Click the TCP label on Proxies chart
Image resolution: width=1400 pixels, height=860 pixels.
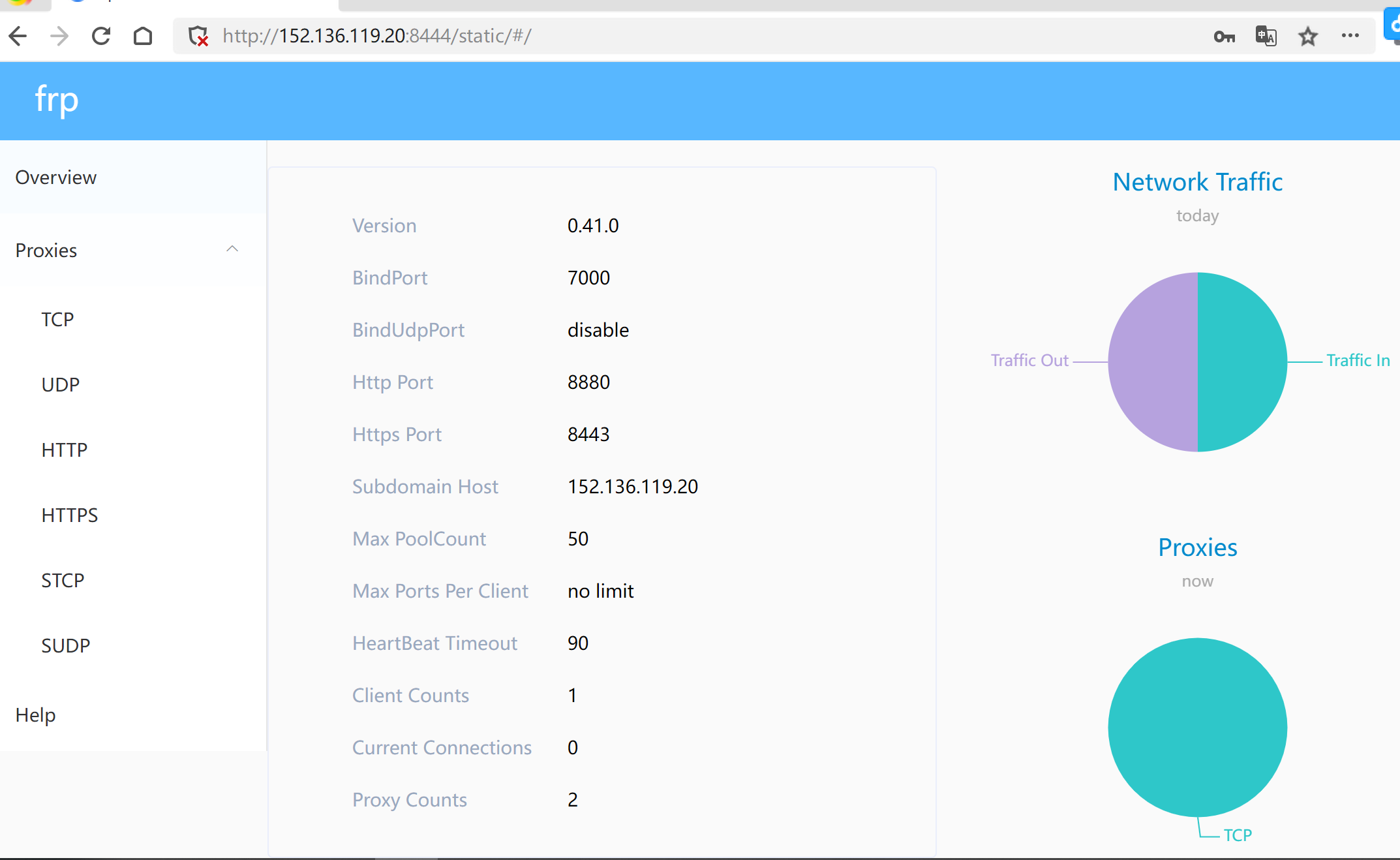(1232, 840)
